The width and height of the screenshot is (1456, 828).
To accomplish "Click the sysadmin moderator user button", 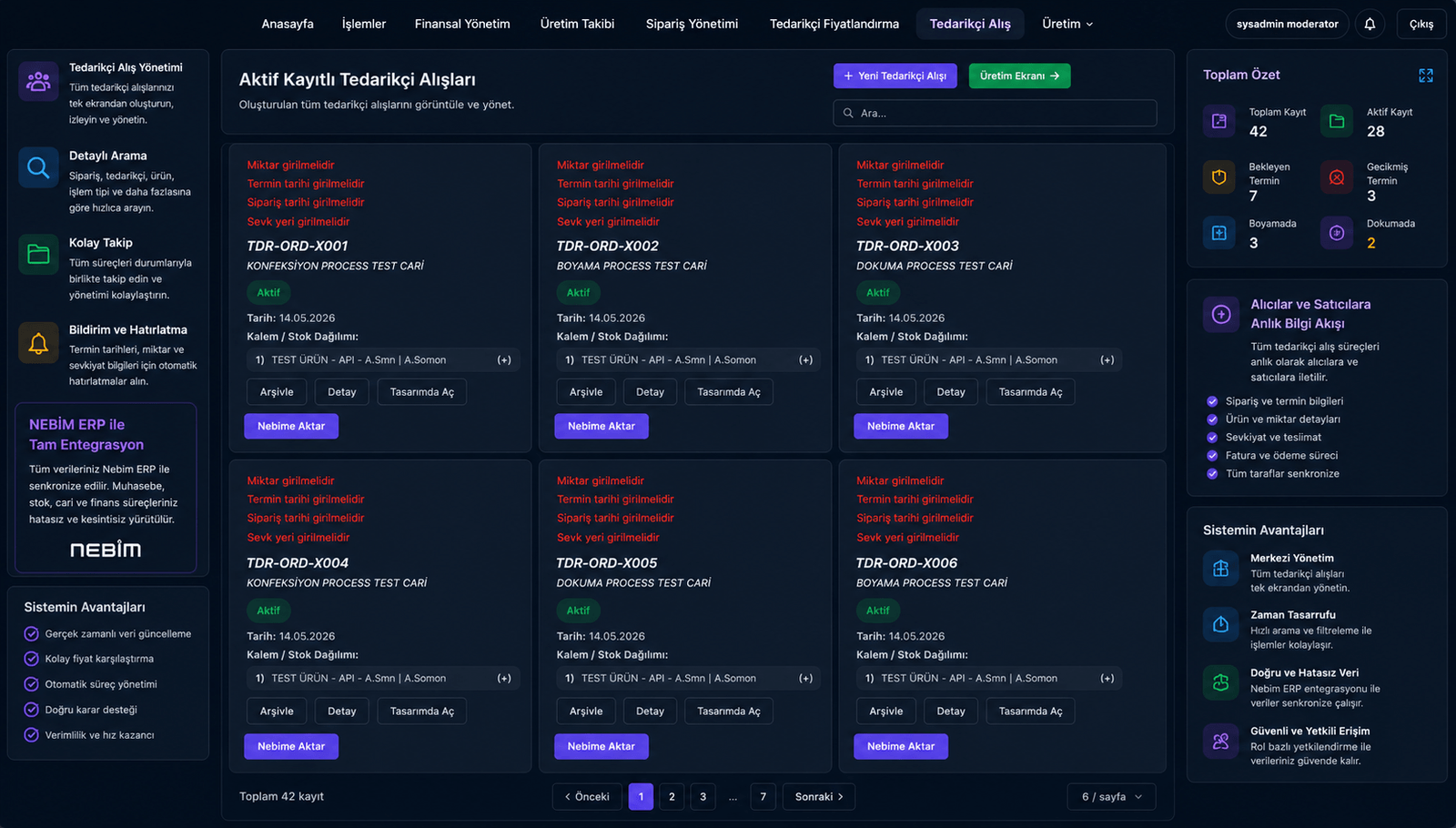I will point(1287,24).
